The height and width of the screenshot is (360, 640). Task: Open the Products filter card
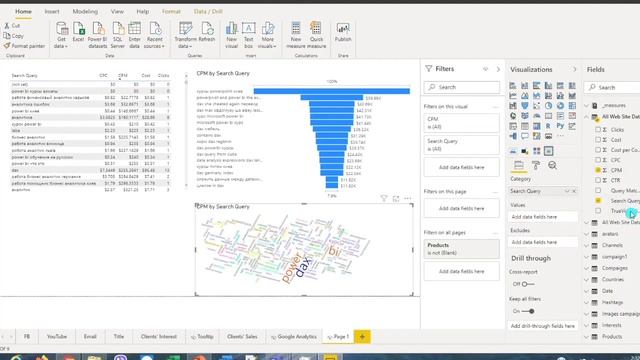[461, 249]
